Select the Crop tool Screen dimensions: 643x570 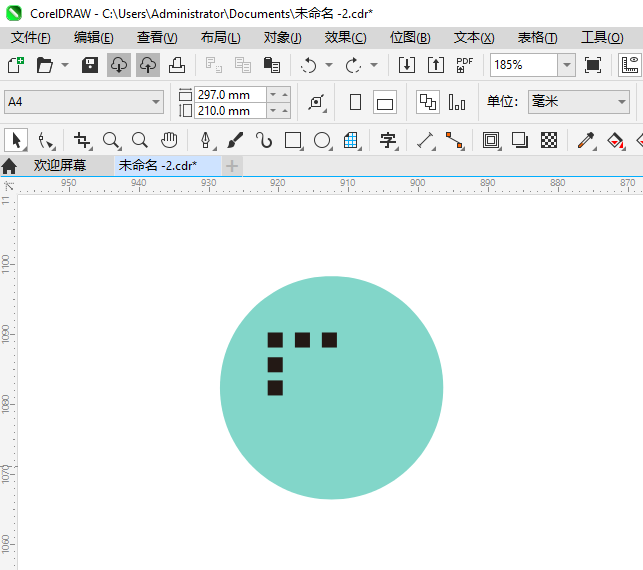pos(82,141)
